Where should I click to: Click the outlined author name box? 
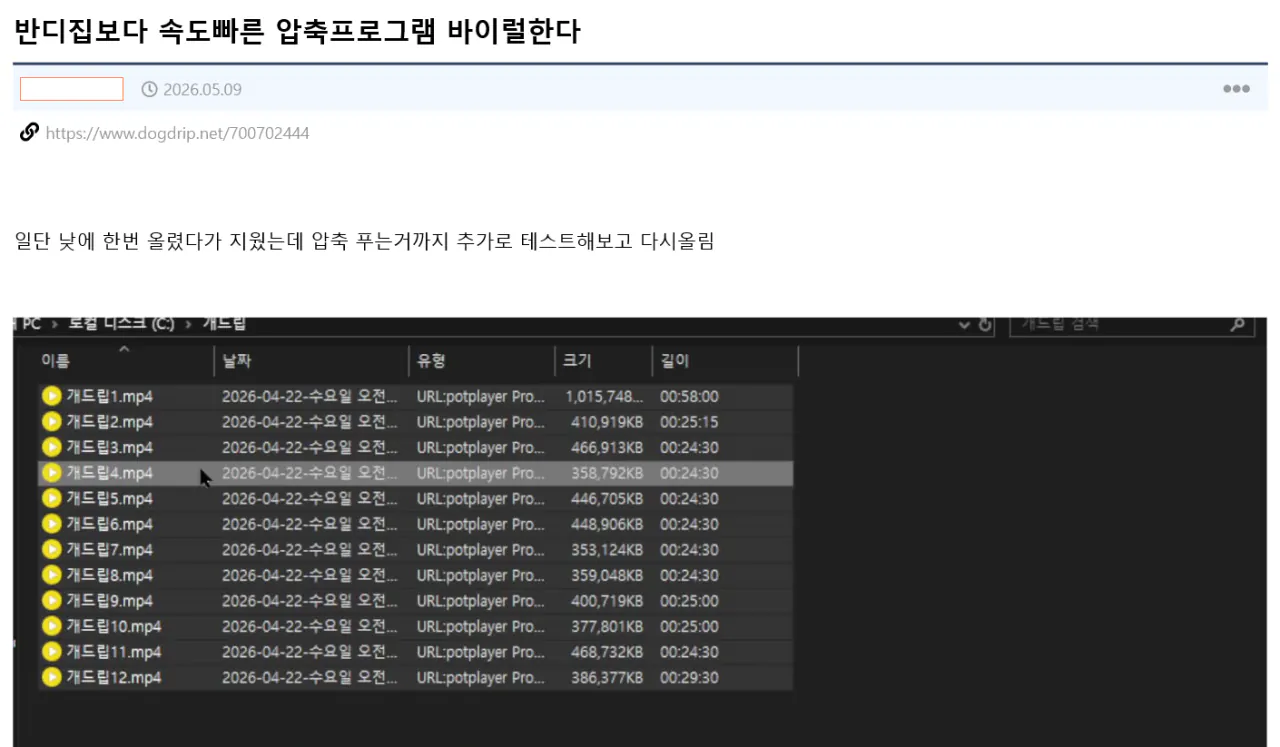72,89
